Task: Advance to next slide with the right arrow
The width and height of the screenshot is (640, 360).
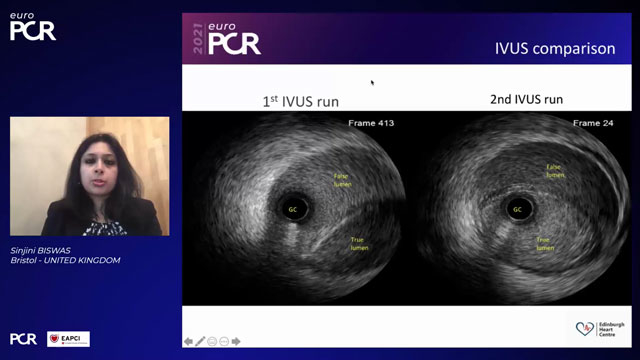Action: [x=236, y=341]
